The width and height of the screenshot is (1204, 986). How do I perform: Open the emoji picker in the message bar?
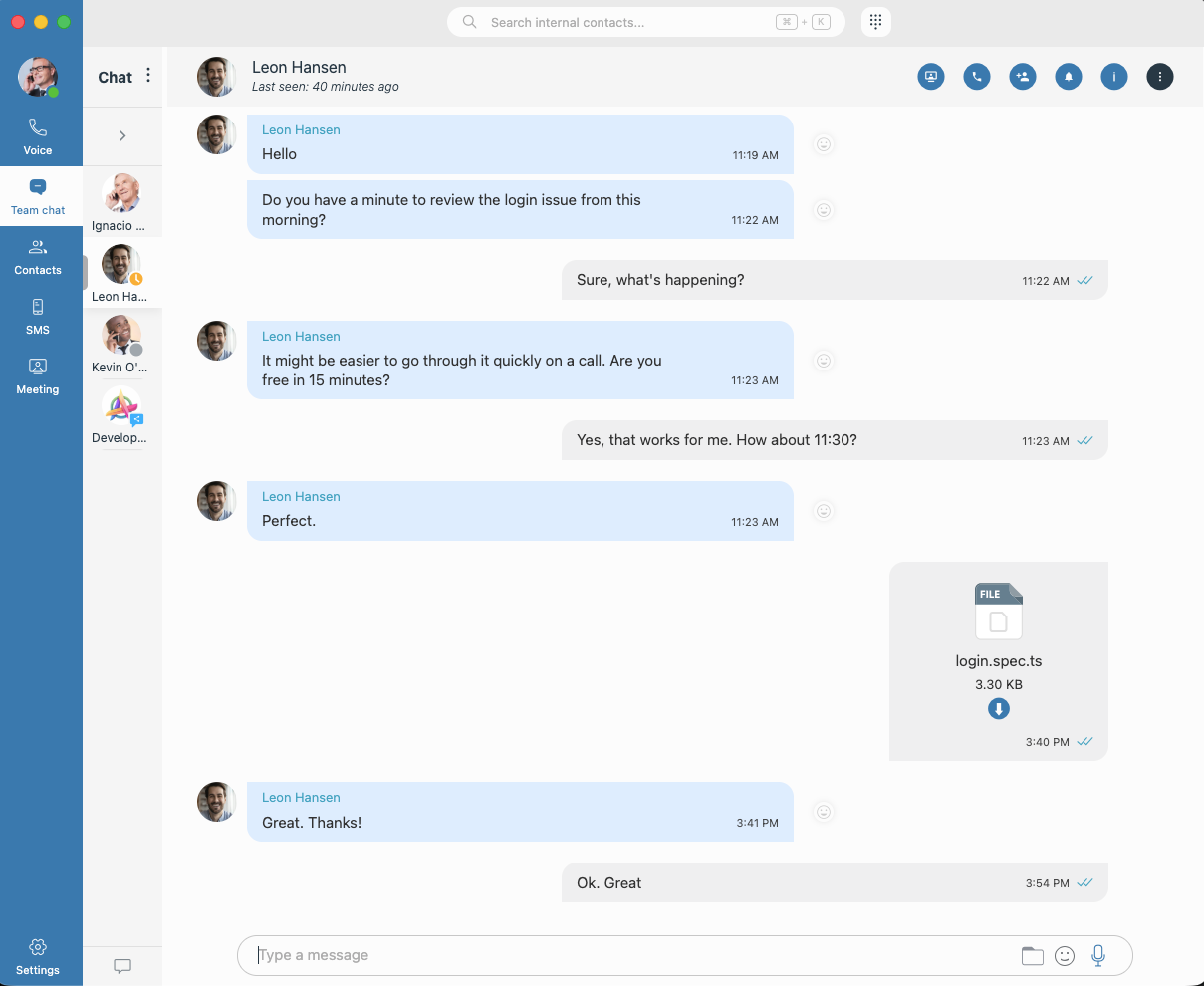pos(1064,955)
